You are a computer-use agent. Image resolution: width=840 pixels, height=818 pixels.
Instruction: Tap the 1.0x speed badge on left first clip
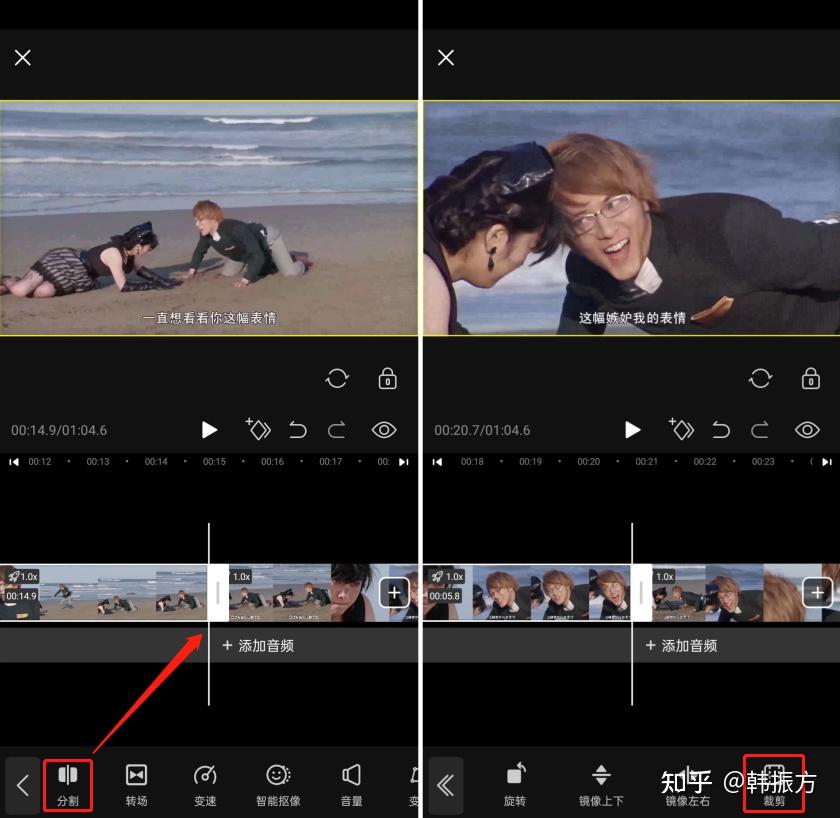22,576
